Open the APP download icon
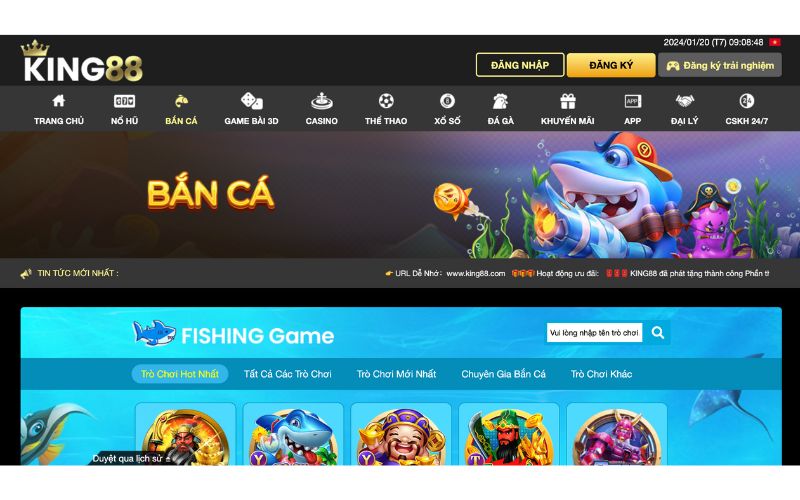This screenshot has width=800, height=500. tap(633, 101)
